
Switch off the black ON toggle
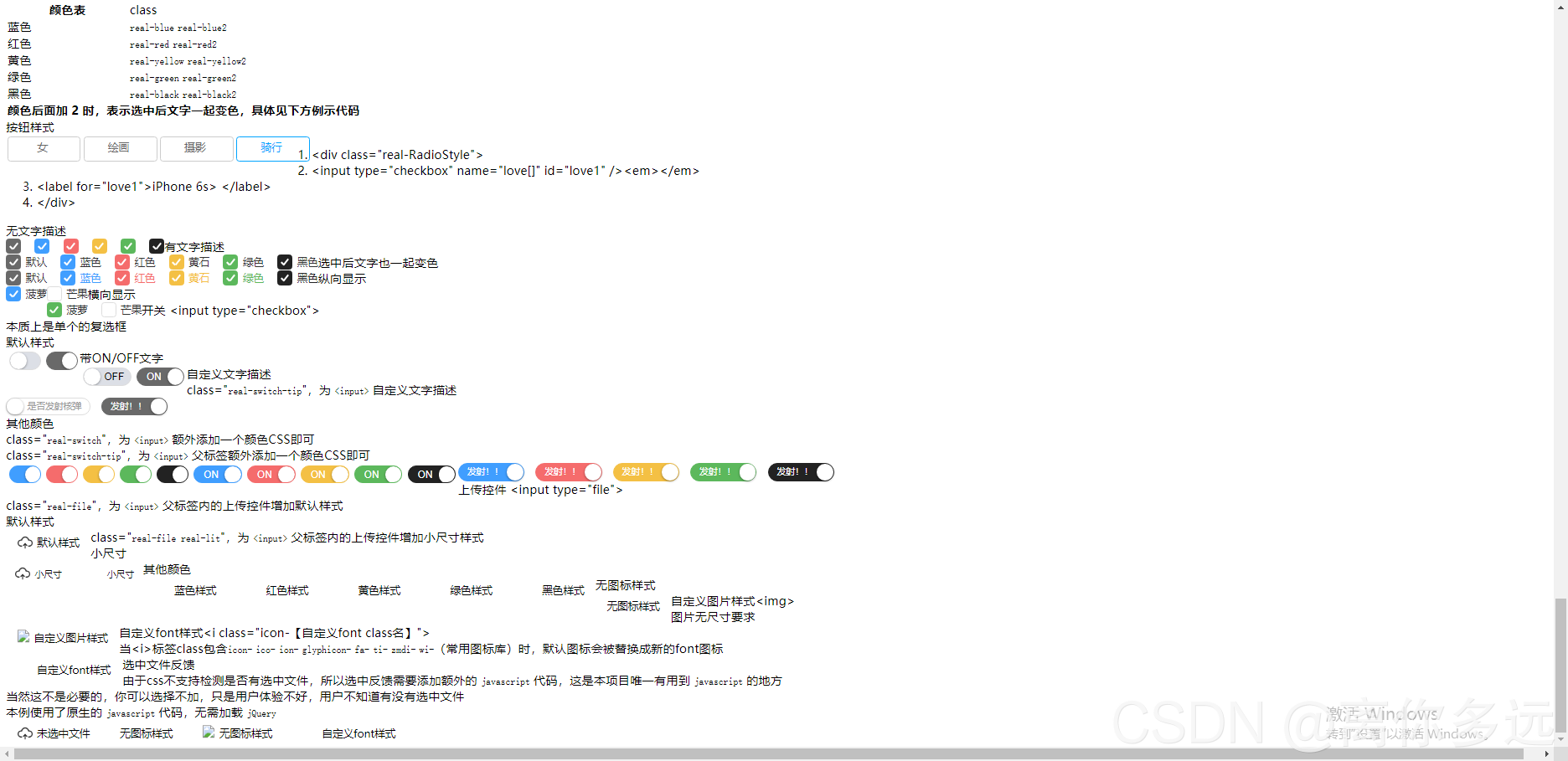(432, 474)
